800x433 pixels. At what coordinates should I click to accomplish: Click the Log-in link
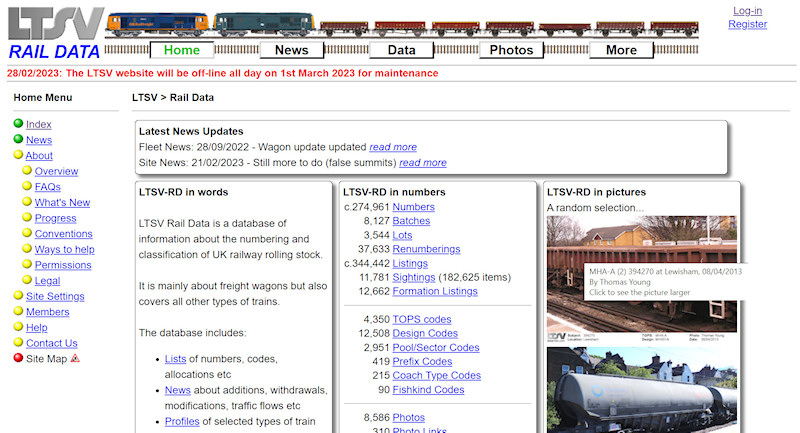[x=747, y=11]
